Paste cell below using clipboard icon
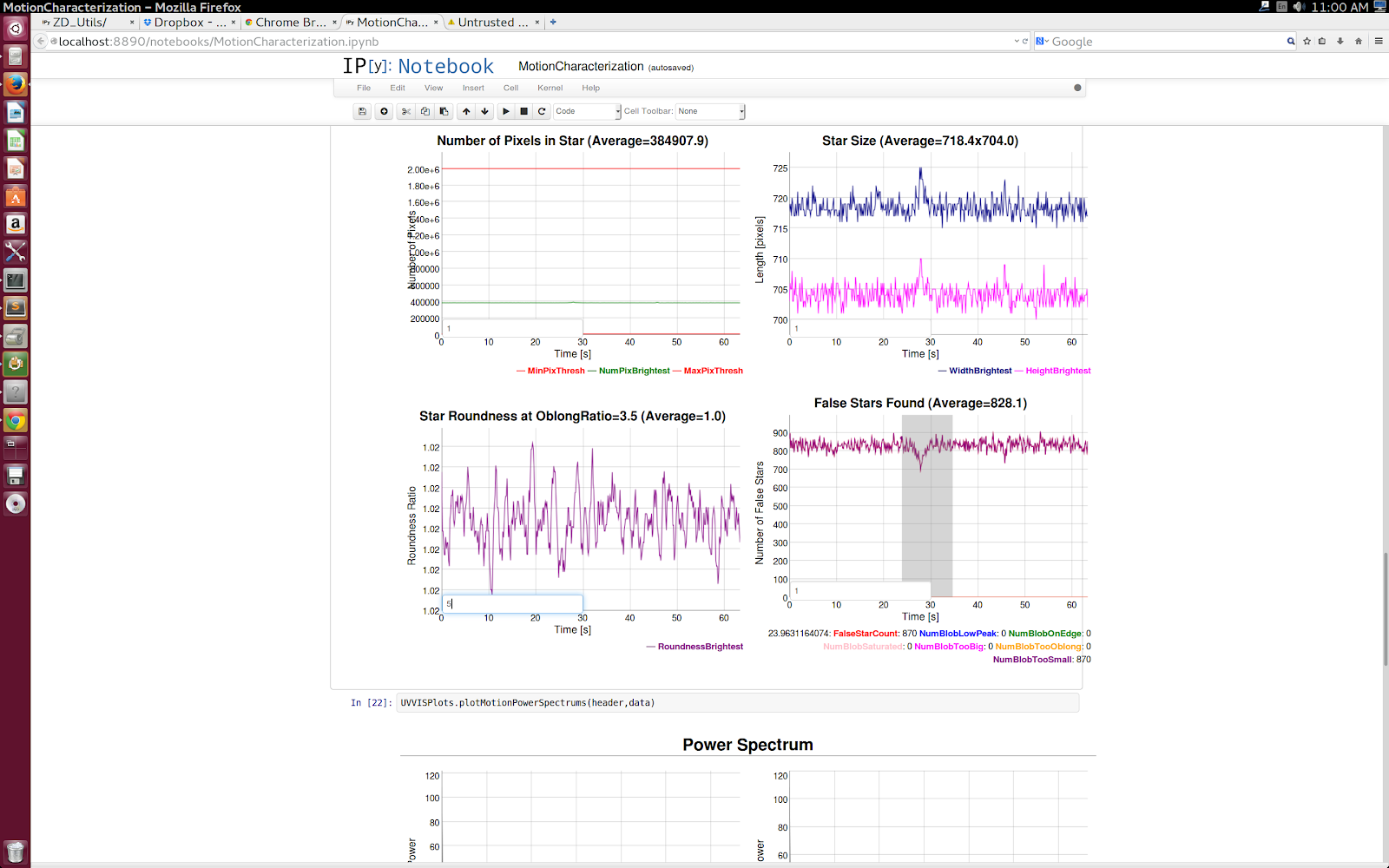The image size is (1389, 868). pyautogui.click(x=444, y=111)
